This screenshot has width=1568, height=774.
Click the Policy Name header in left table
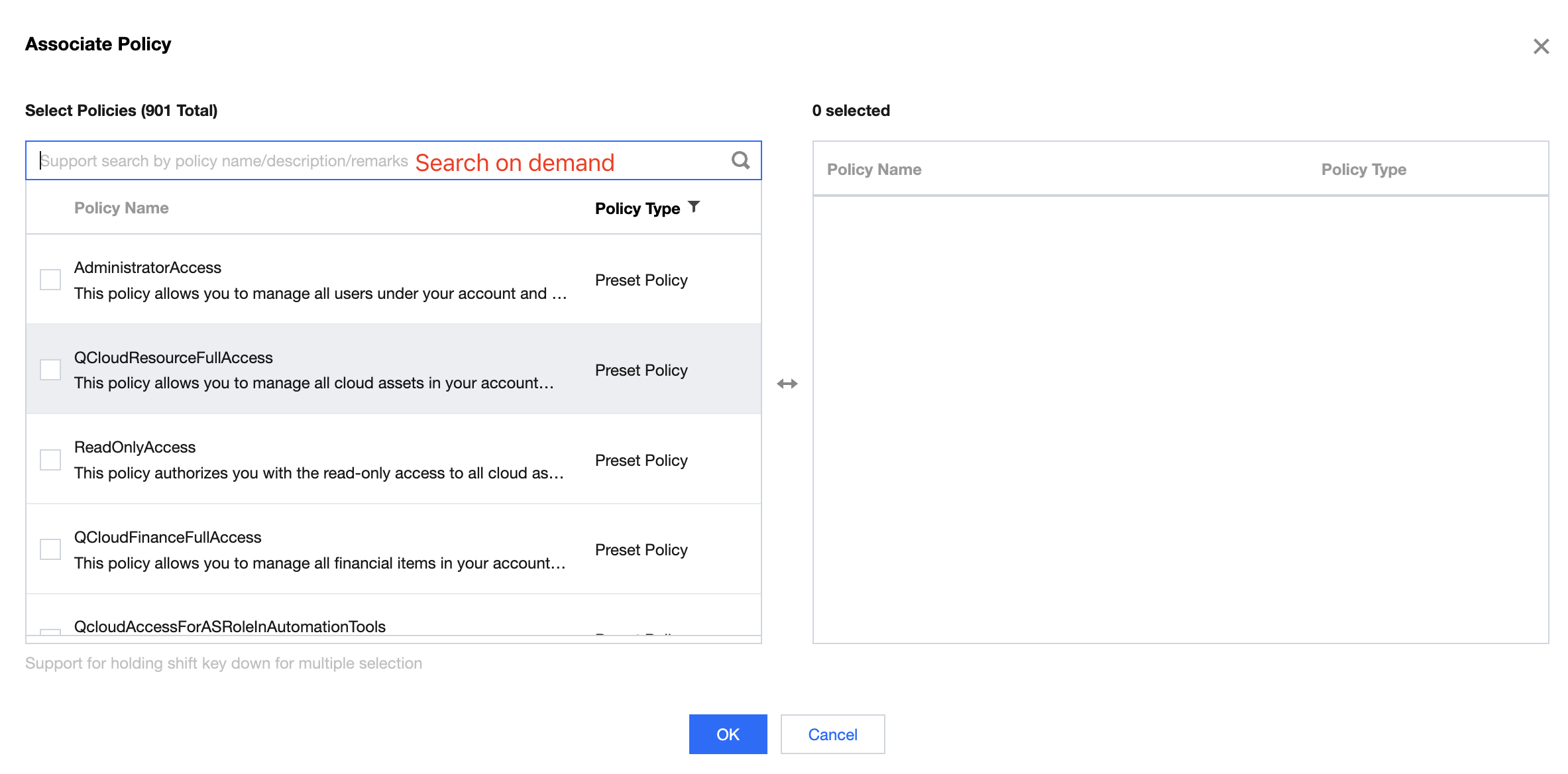point(121,208)
